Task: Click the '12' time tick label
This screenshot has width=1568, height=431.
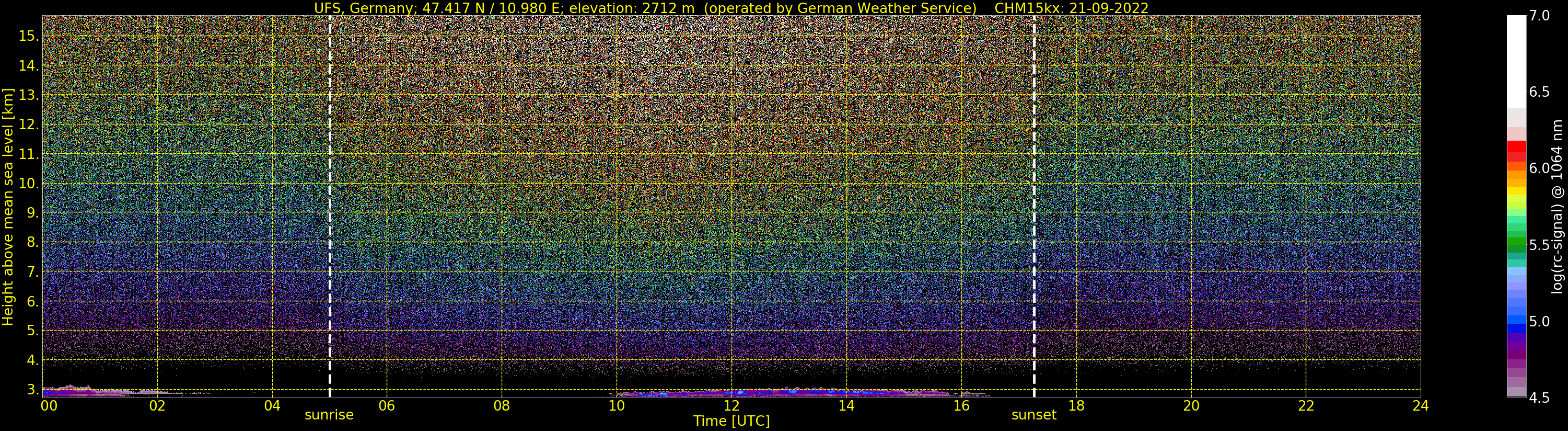Action: (x=731, y=405)
